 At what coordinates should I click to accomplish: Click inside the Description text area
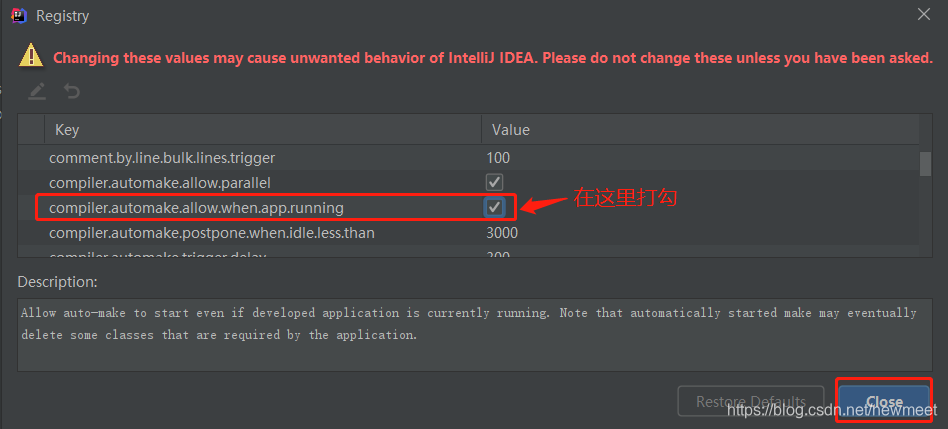(475, 334)
